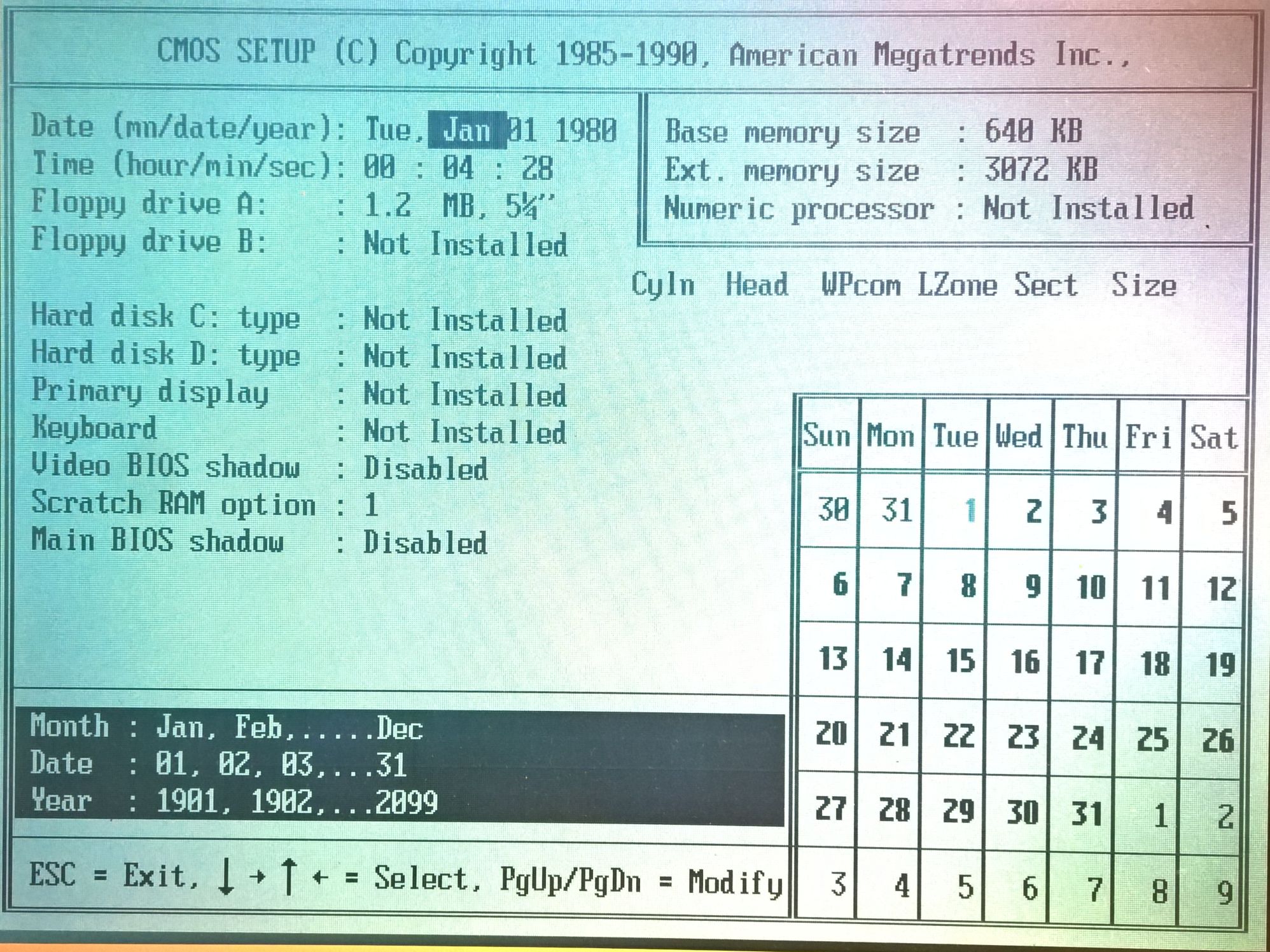Select Keyboard Not Installed value

[465, 432]
